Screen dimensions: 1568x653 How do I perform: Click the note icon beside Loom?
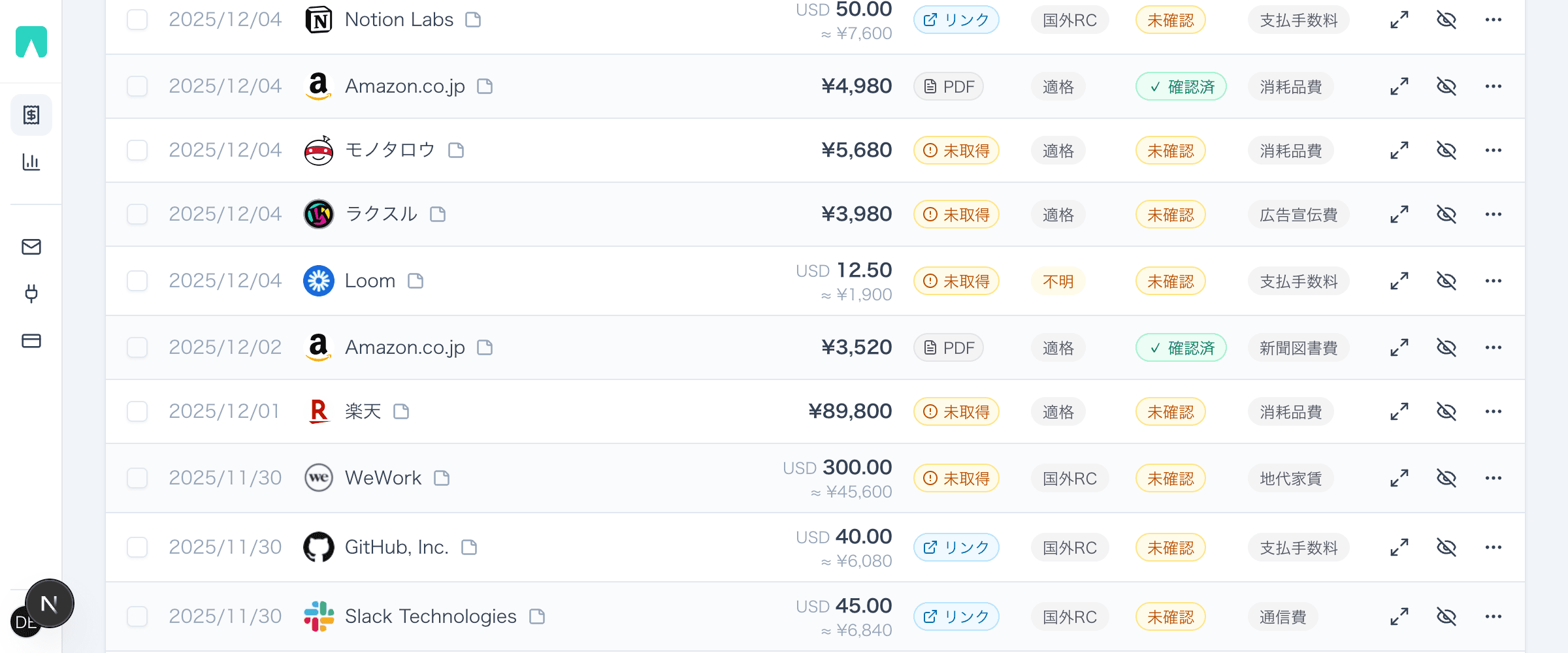point(416,281)
